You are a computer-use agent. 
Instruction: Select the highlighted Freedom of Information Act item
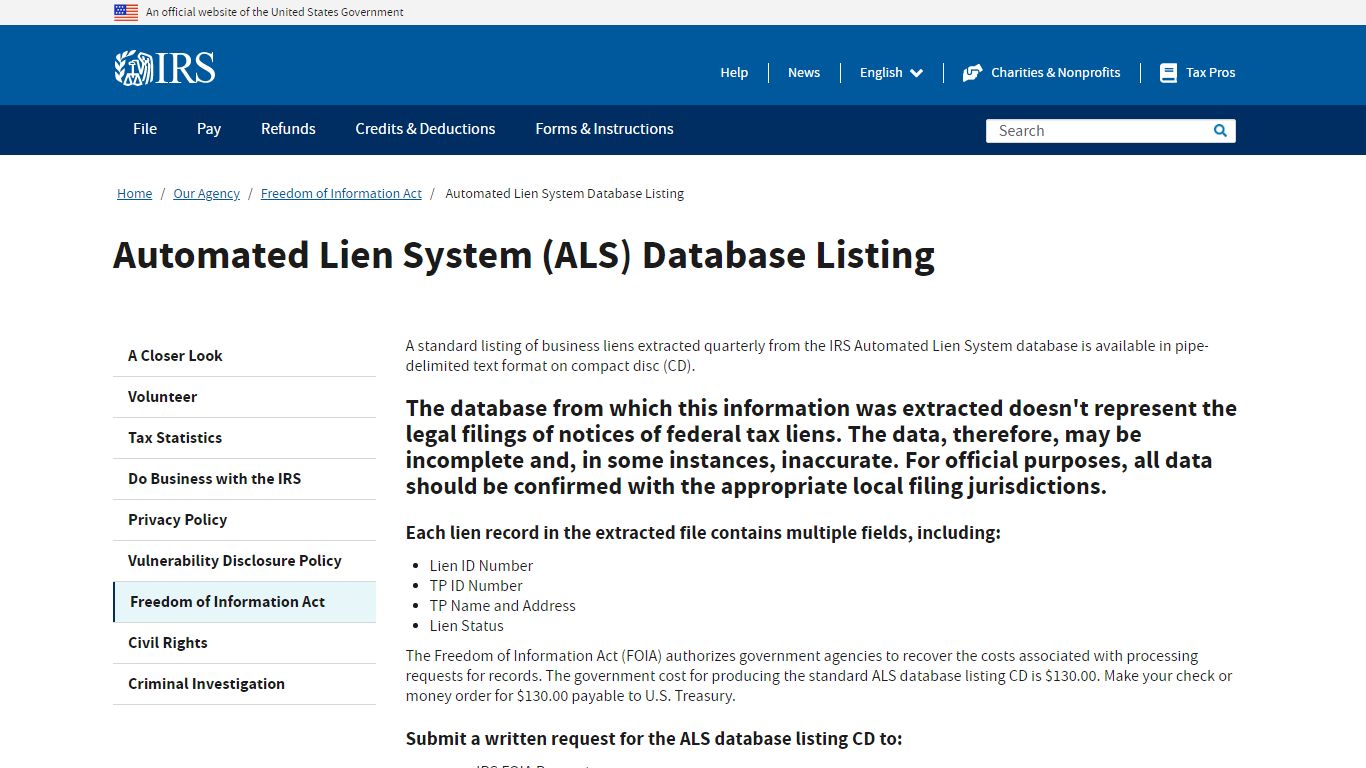tap(244, 602)
